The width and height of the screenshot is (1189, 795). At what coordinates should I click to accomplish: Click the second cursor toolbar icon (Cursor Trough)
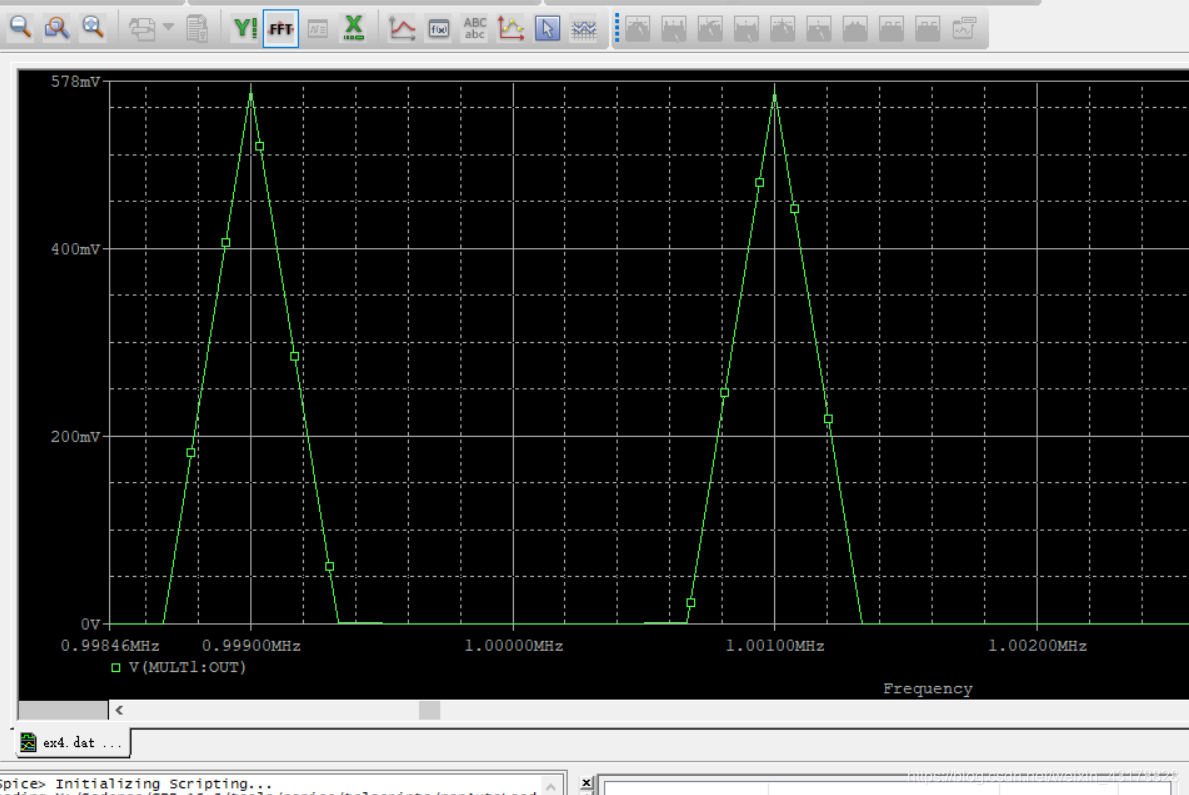point(673,29)
